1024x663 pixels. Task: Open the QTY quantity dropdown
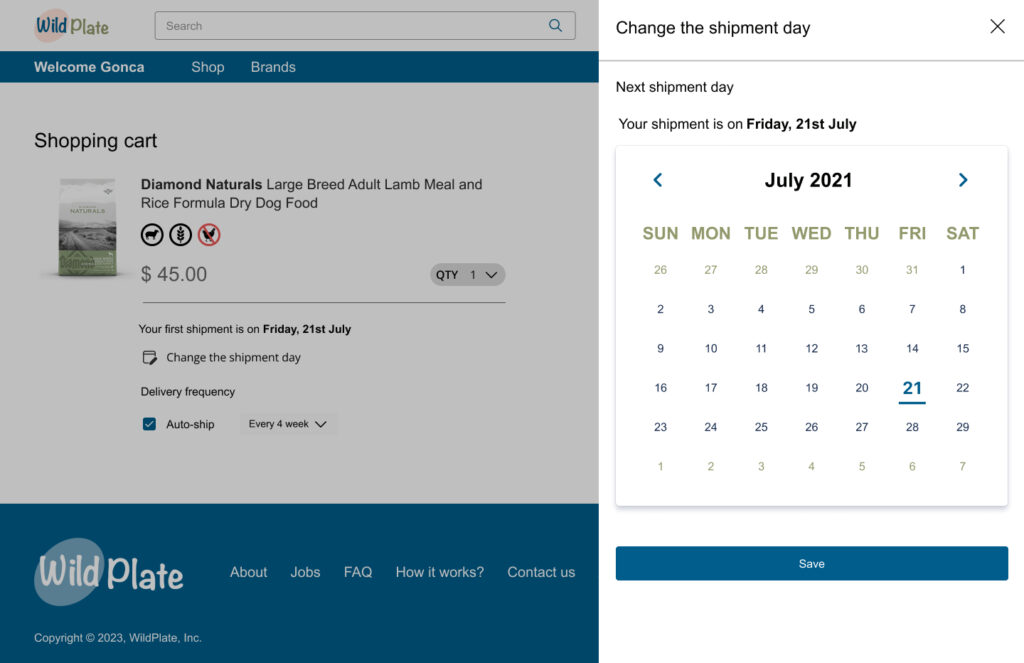click(468, 275)
